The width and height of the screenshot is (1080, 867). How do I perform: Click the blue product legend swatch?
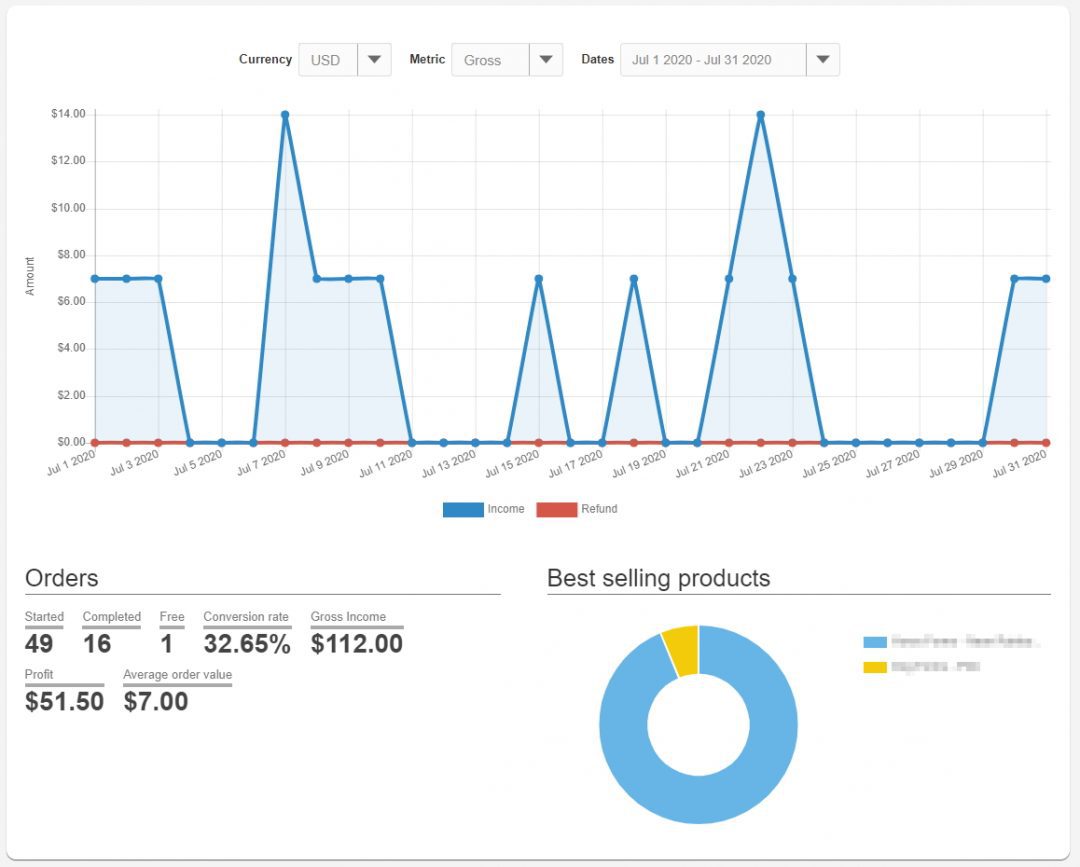click(875, 643)
